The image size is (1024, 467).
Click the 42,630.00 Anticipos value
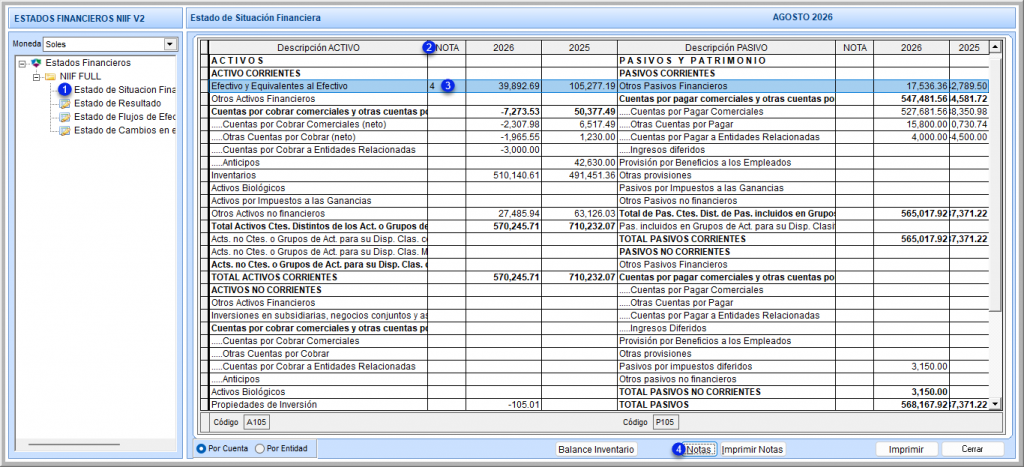[x=579, y=162]
